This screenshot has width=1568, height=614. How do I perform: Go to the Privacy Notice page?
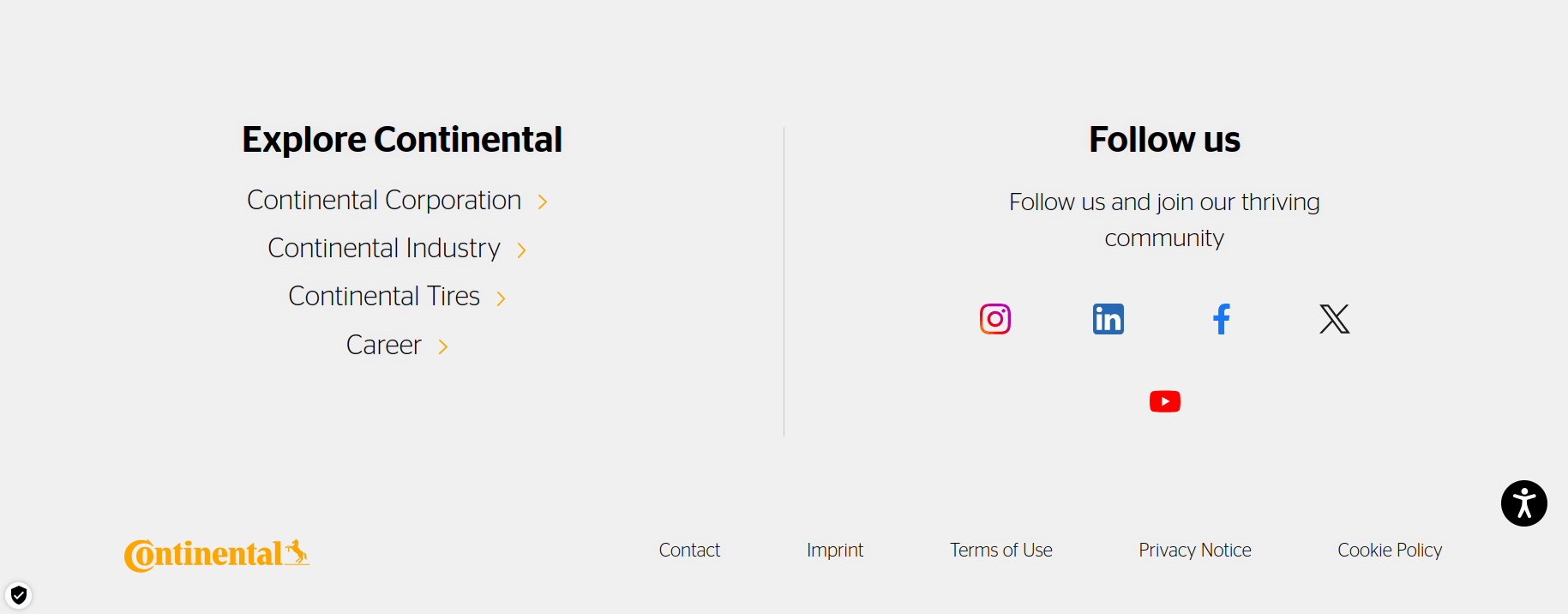pos(1194,551)
